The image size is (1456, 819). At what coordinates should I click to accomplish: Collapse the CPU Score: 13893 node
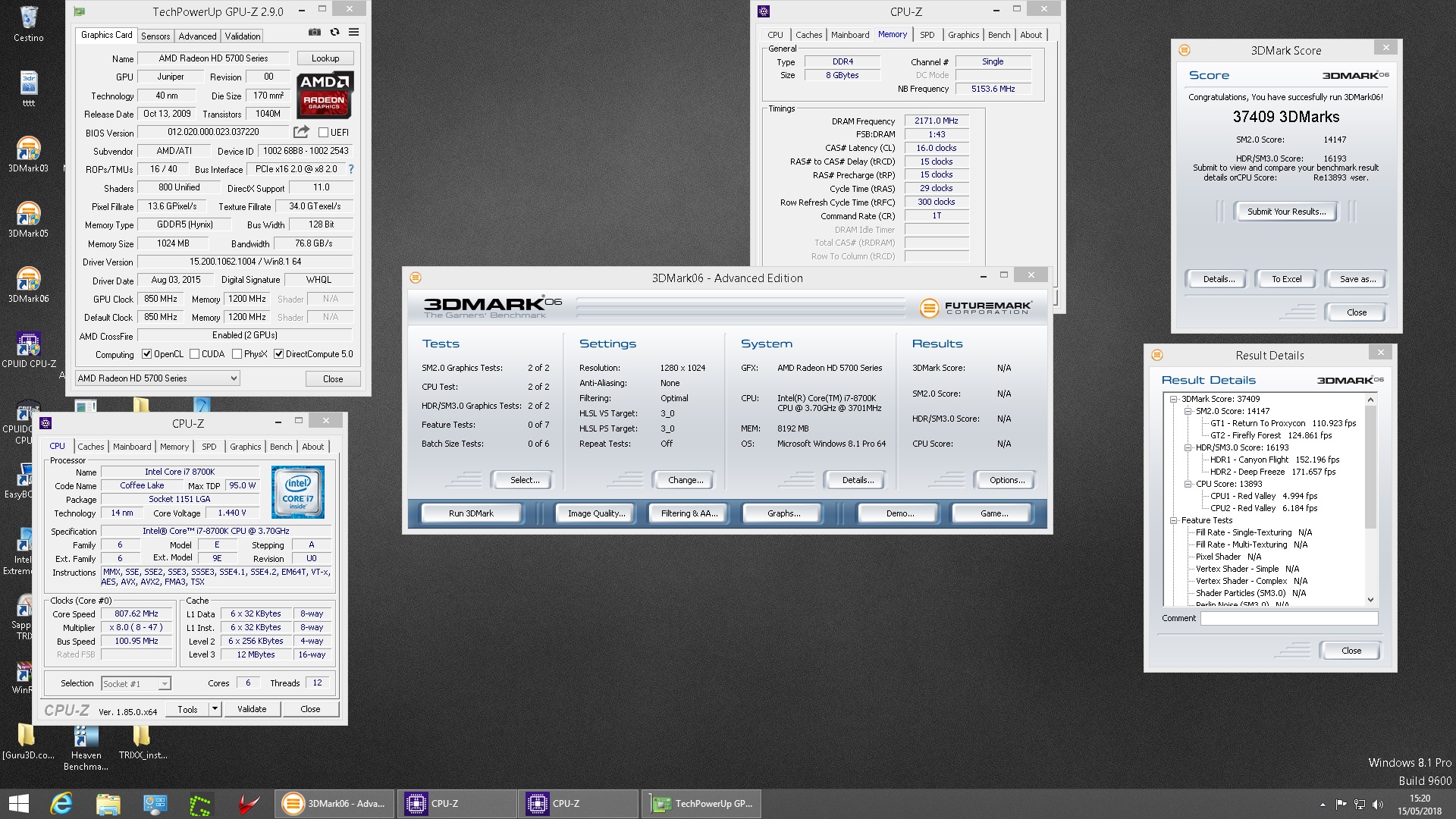tap(1188, 484)
